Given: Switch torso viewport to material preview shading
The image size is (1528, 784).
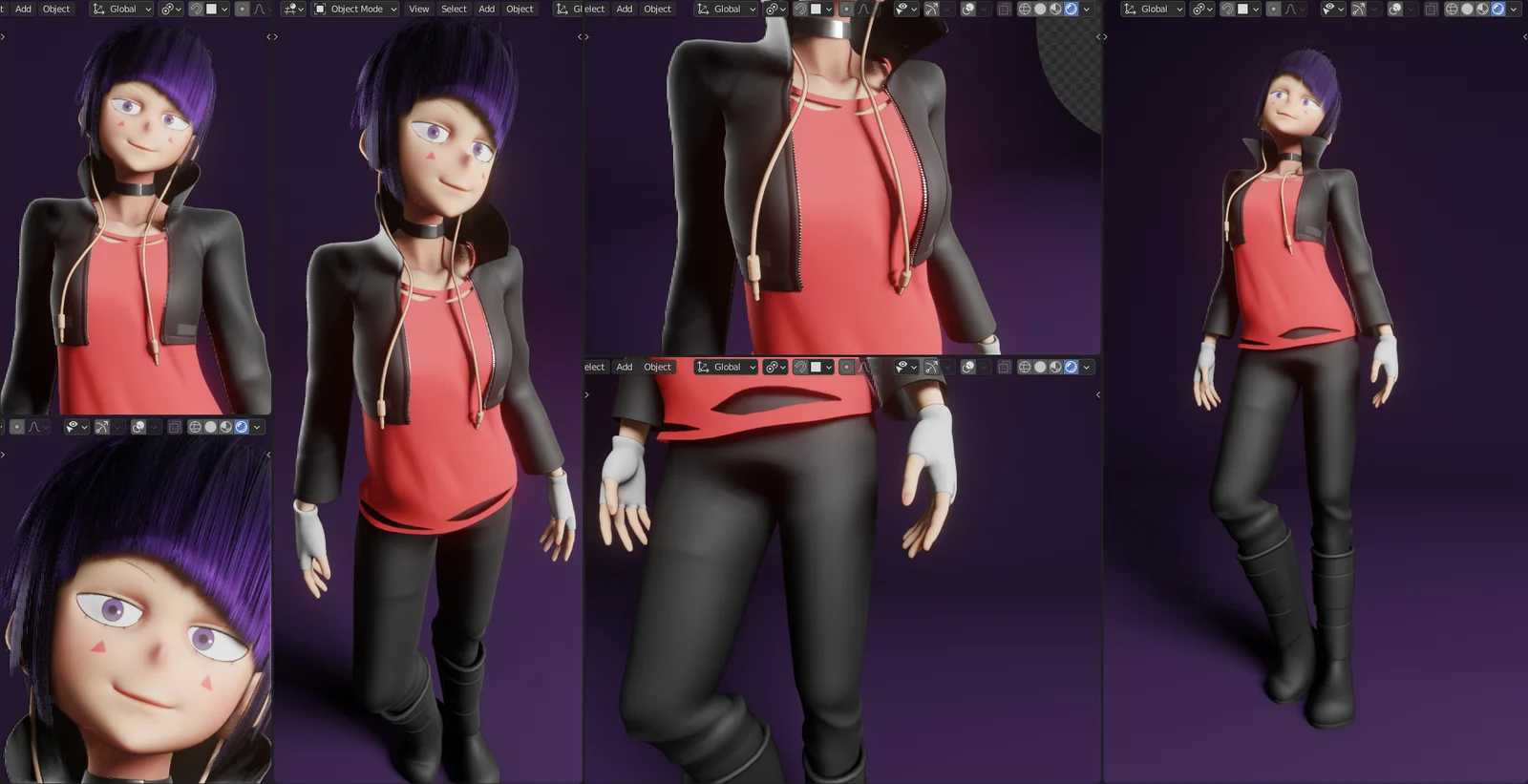Looking at the screenshot, I should [1055, 9].
